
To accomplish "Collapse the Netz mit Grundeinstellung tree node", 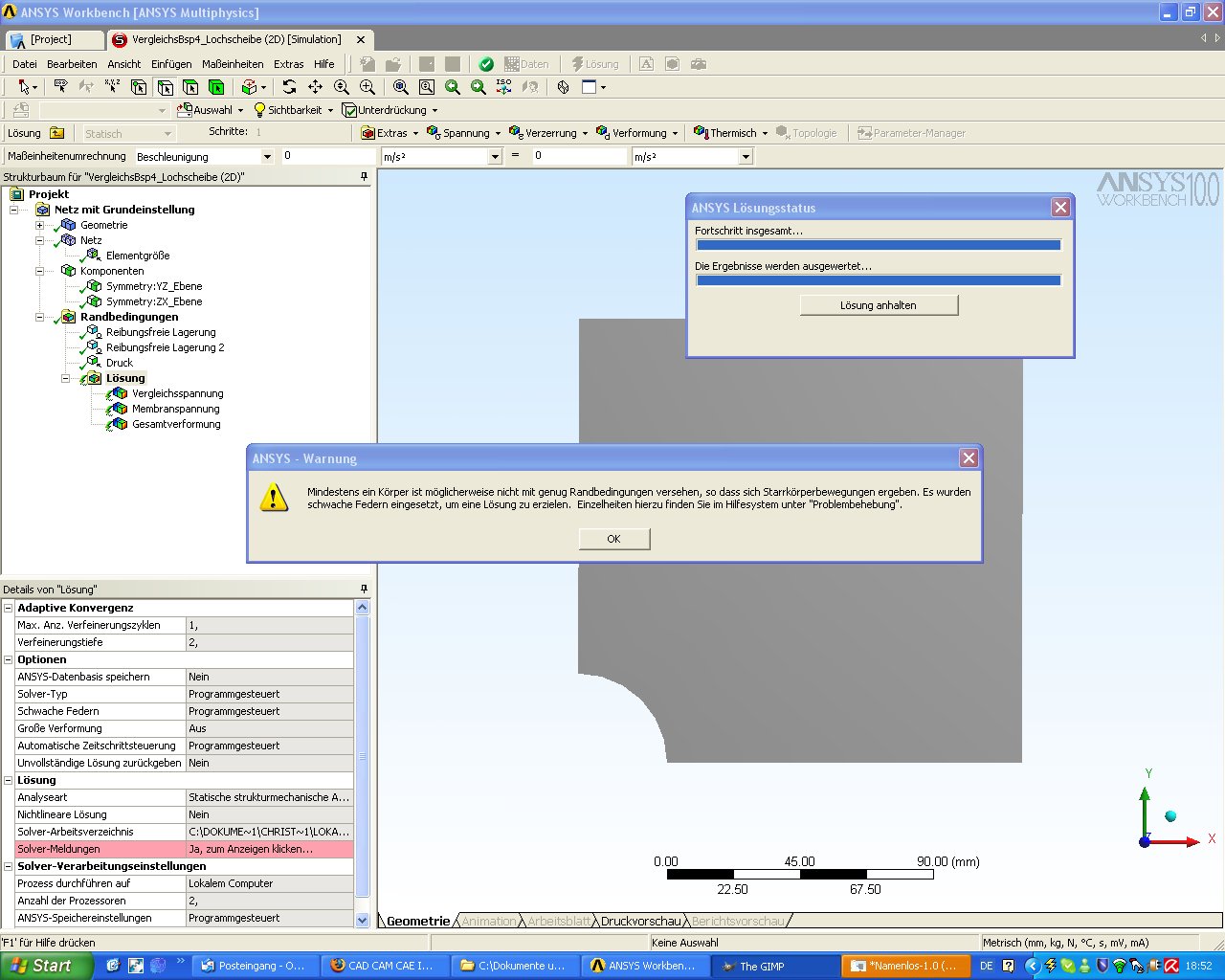I will coord(14,210).
